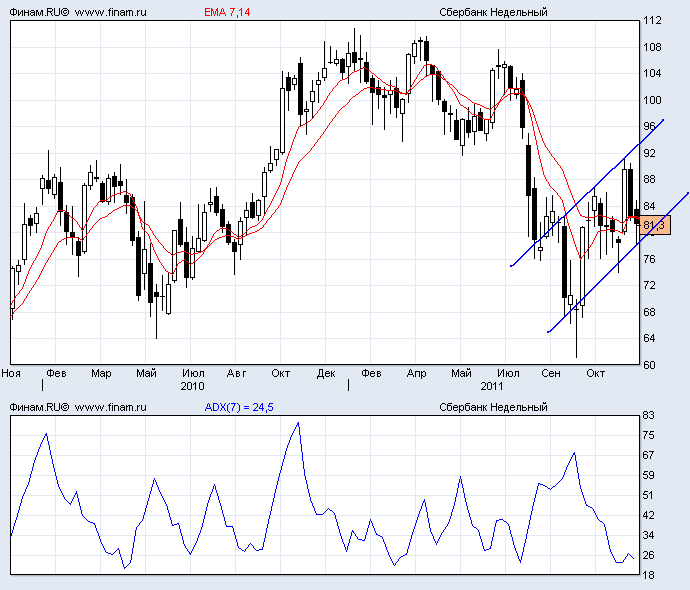This screenshot has width=690, height=590.
Task: Select the Дек month label
Action: 326,374
